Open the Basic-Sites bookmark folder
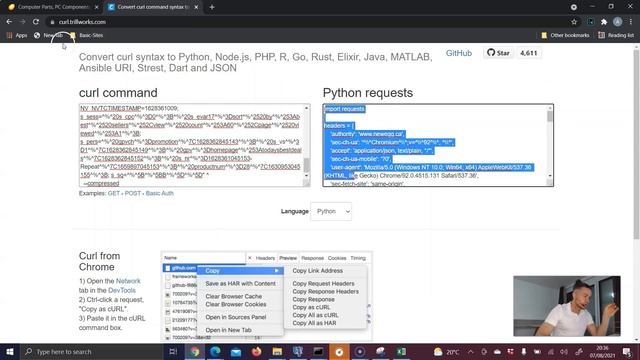 87,35
